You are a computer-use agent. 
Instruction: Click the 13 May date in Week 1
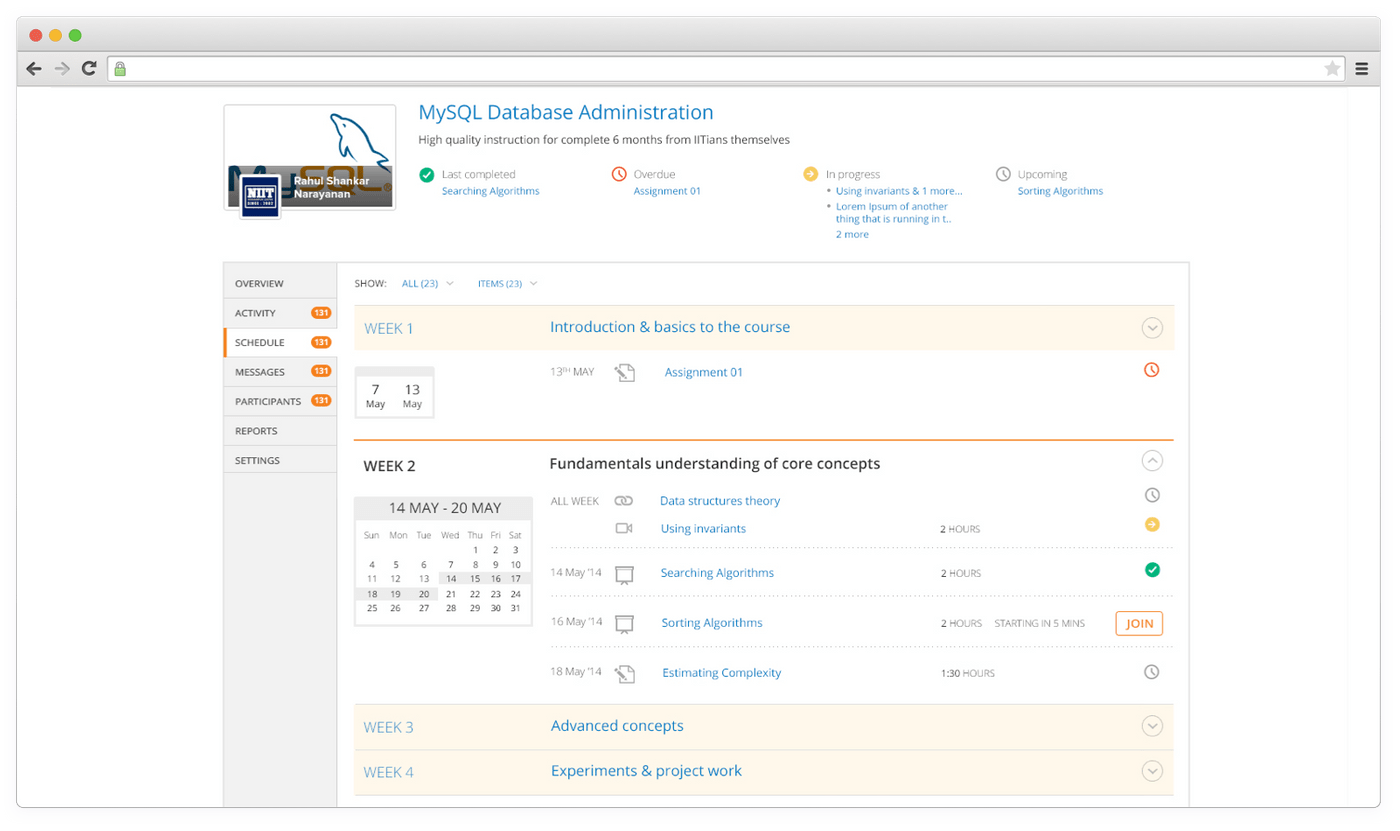pyautogui.click(x=412, y=396)
